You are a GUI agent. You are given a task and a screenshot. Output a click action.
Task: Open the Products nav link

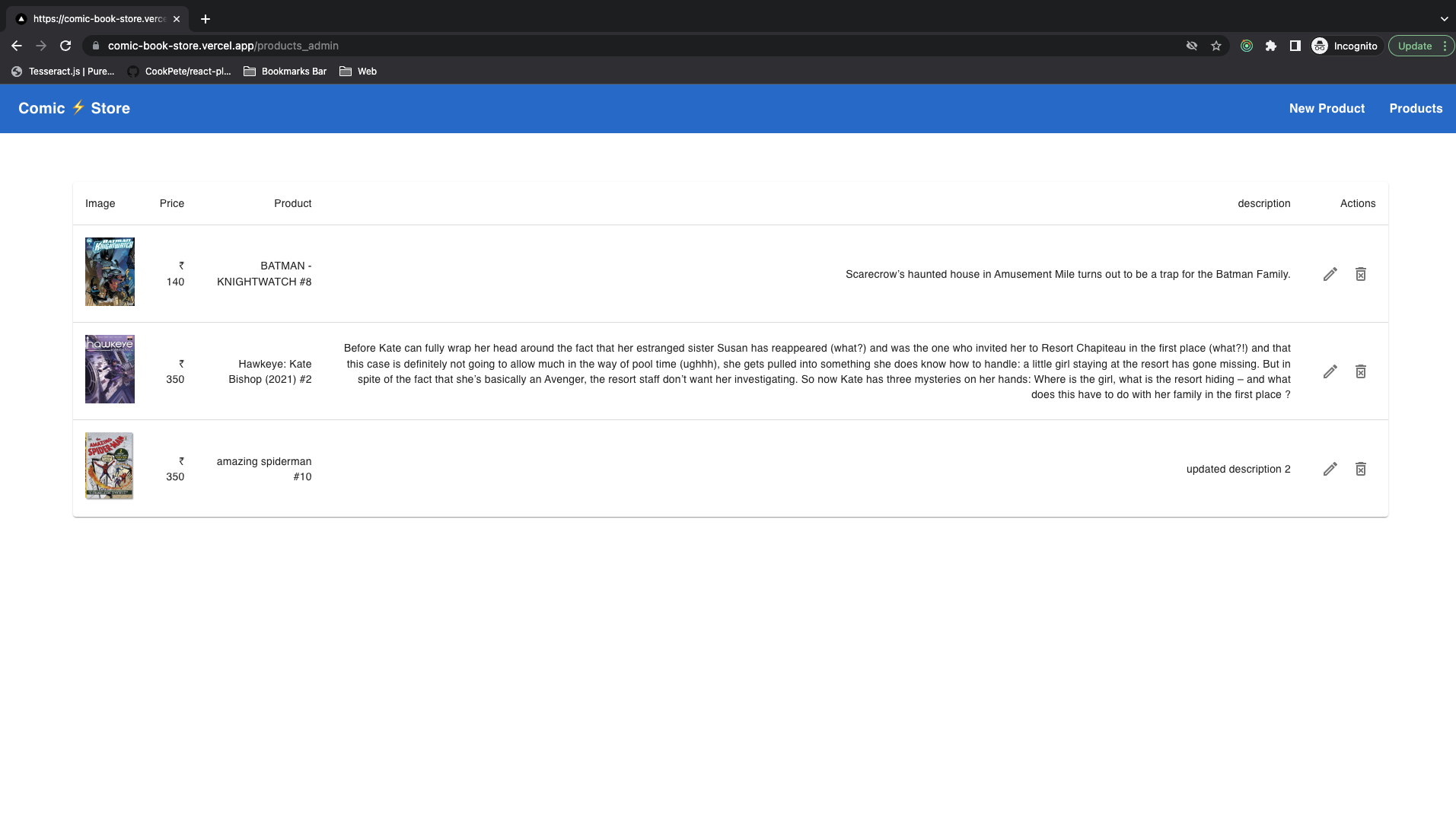1416,108
